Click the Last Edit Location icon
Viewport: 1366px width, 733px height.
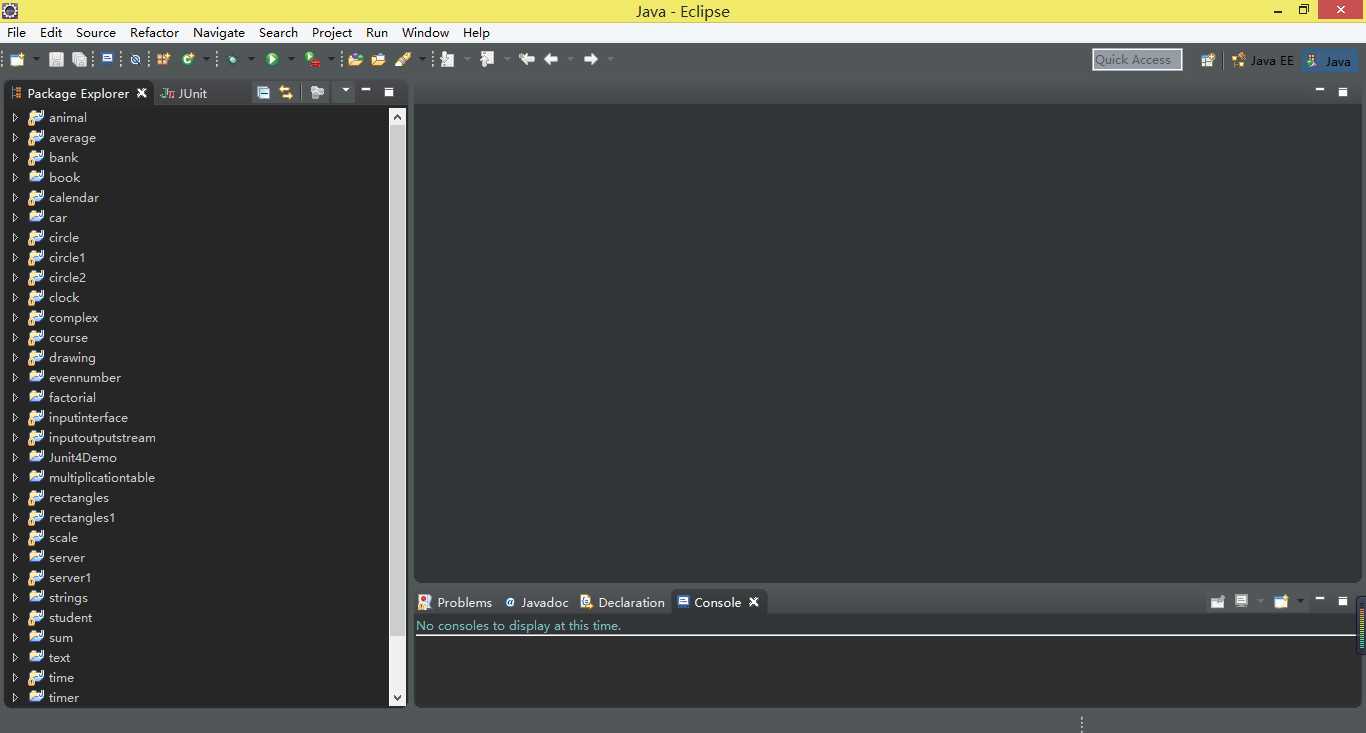click(x=527, y=60)
